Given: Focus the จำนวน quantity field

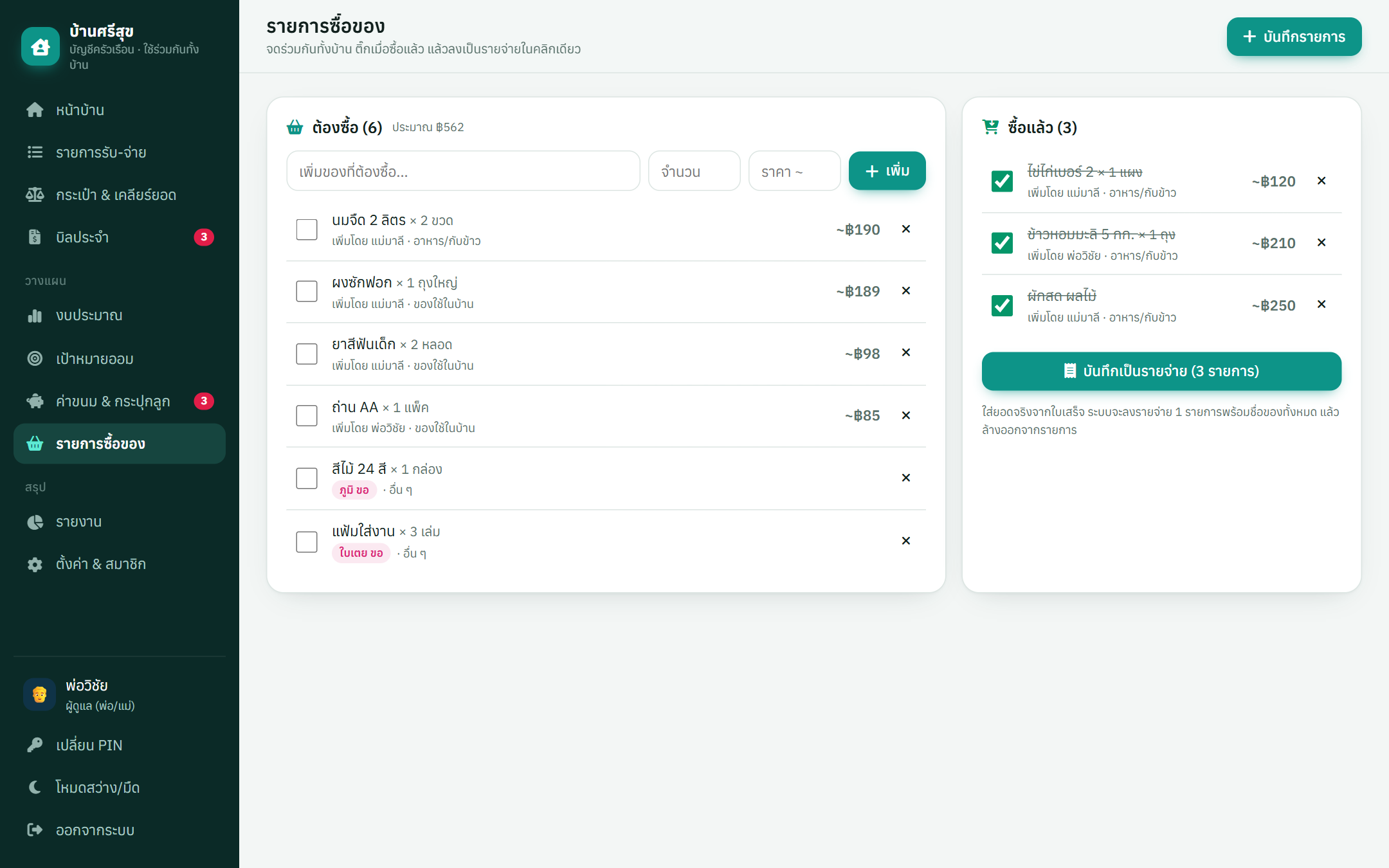Looking at the screenshot, I should [x=694, y=171].
